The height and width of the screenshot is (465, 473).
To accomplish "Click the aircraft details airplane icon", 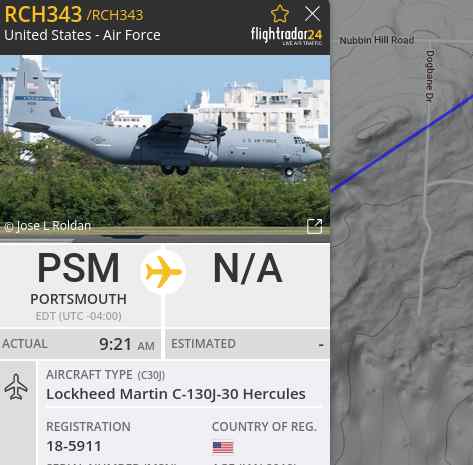I will click(16, 387).
